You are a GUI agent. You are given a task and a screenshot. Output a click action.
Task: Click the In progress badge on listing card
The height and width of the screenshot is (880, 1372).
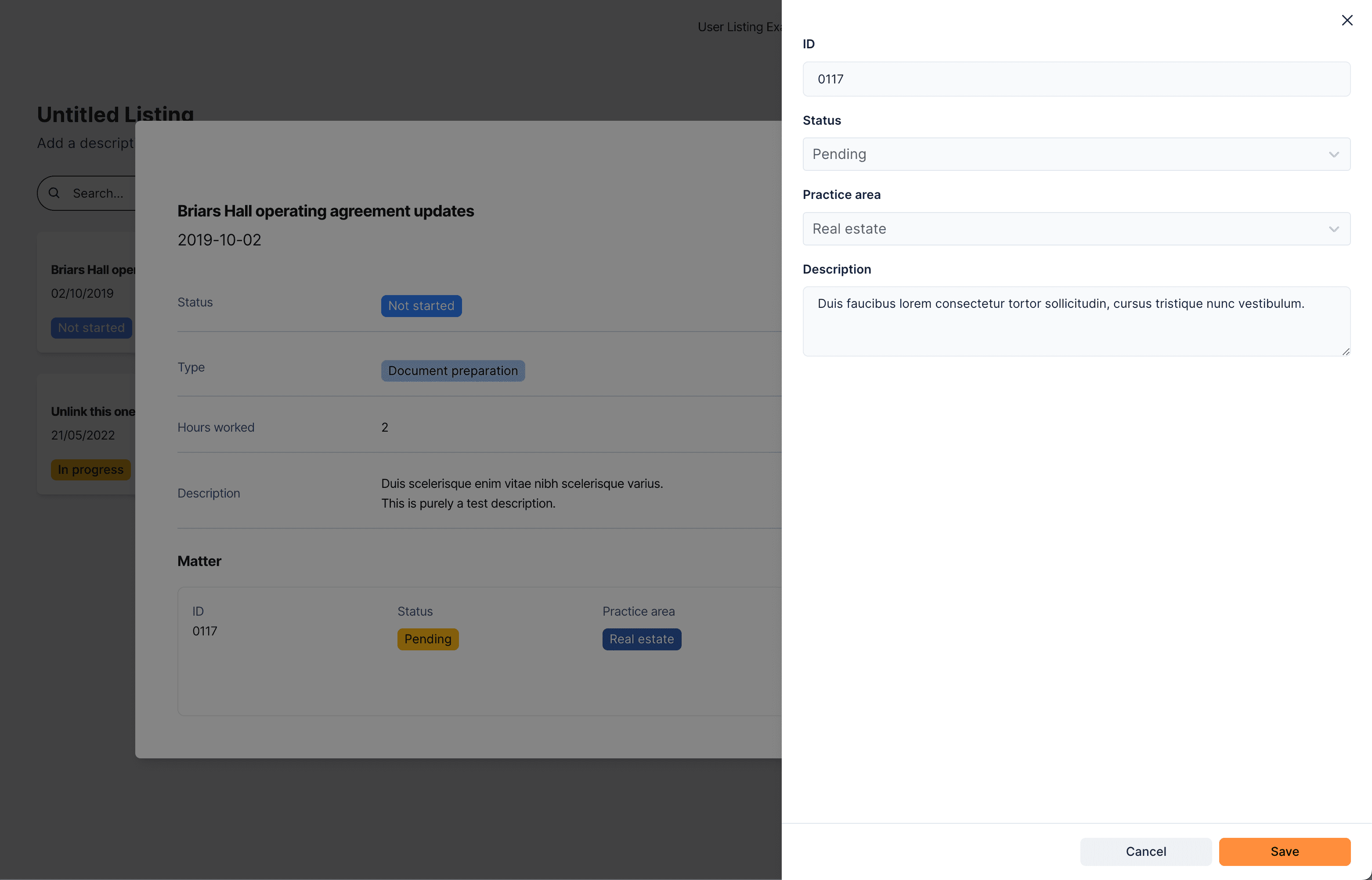pyautogui.click(x=90, y=470)
